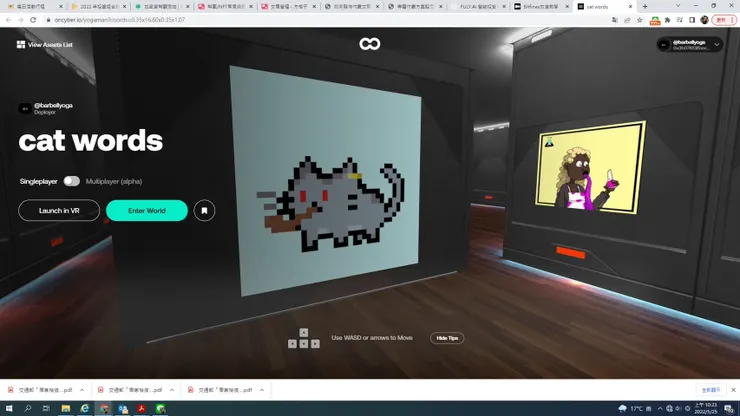Open the View Assets List grid icon
The width and height of the screenshot is (740, 416).
click(x=21, y=44)
